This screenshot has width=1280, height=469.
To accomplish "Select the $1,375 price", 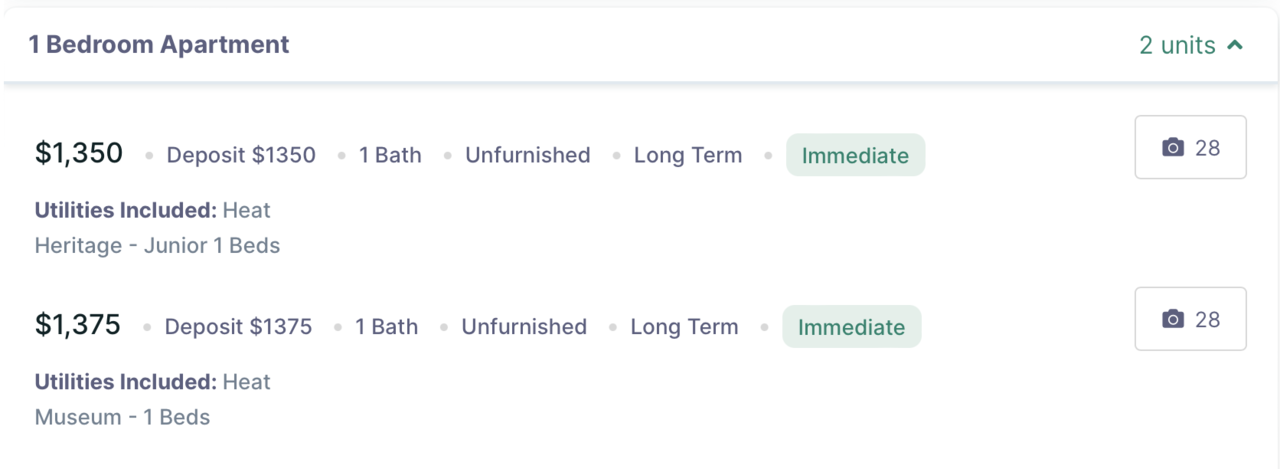I will pyautogui.click(x=78, y=325).
